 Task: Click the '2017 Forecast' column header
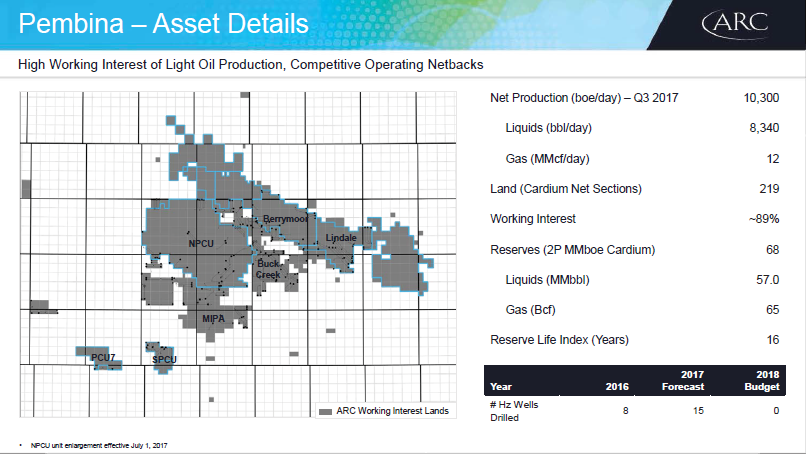coord(683,380)
